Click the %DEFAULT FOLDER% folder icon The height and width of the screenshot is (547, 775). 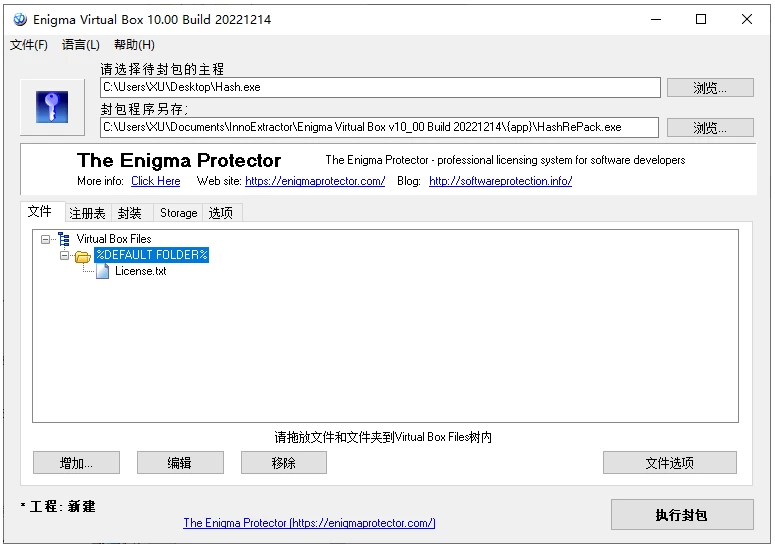point(83,256)
